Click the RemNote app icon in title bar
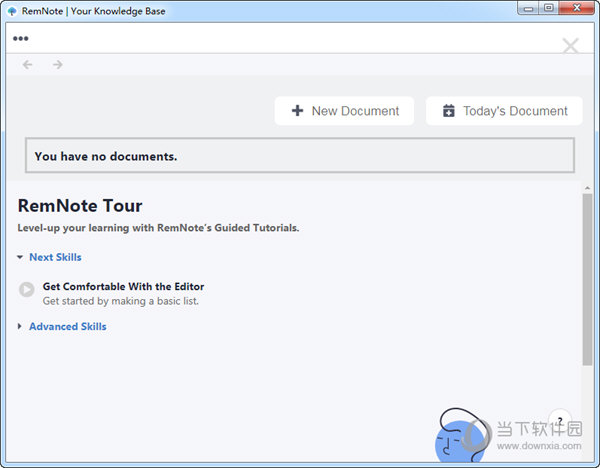Viewport: 600px width, 468px height. (12, 11)
